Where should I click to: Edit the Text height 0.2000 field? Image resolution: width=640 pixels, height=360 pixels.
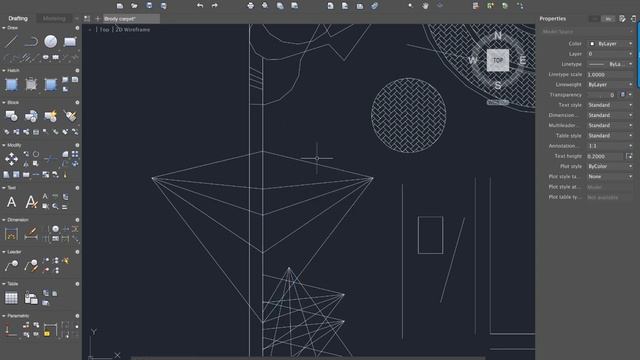[x=606, y=156]
